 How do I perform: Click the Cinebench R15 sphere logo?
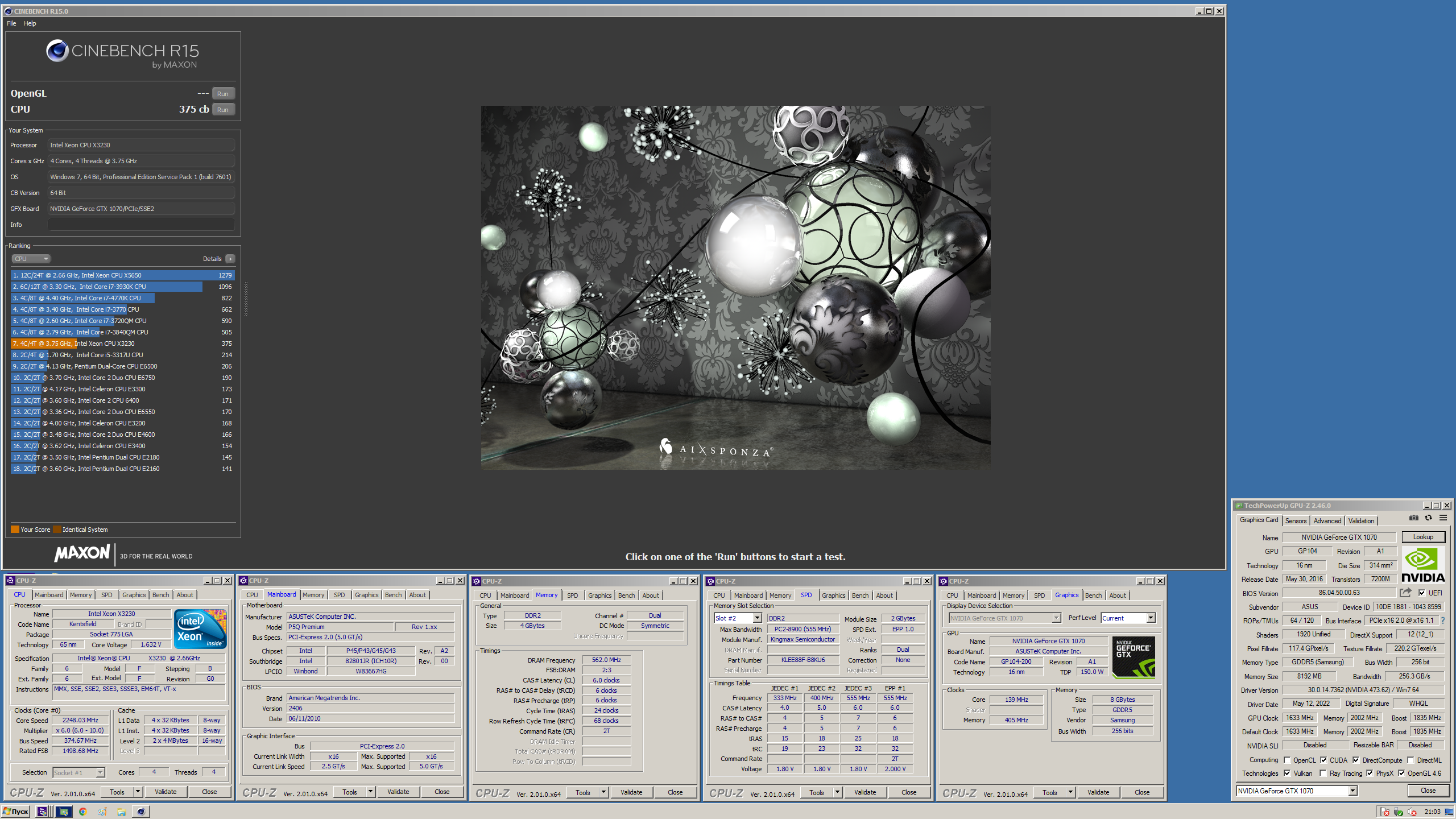pyautogui.click(x=57, y=51)
